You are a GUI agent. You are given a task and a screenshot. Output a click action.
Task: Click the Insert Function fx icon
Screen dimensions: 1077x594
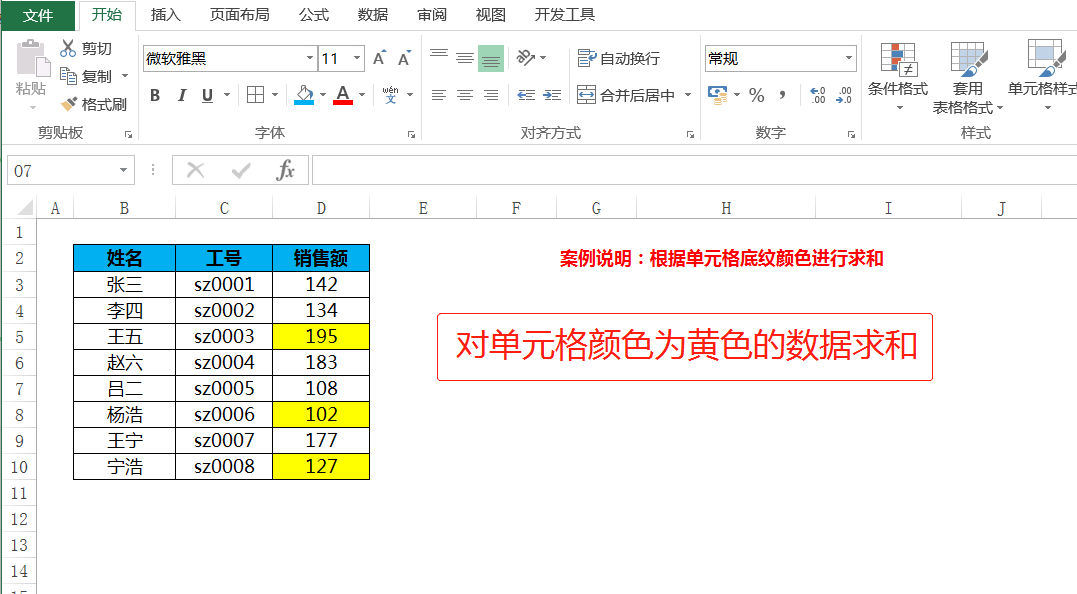coord(286,170)
